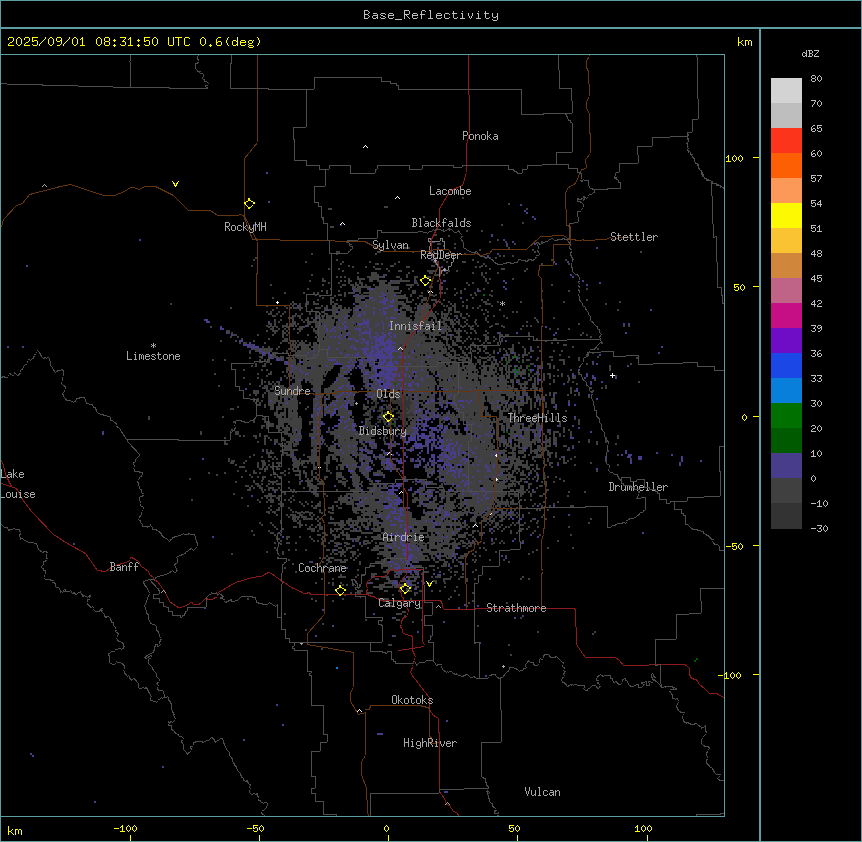The image size is (862, 842).
Task: Click the RedDeer city label
Action: click(440, 255)
